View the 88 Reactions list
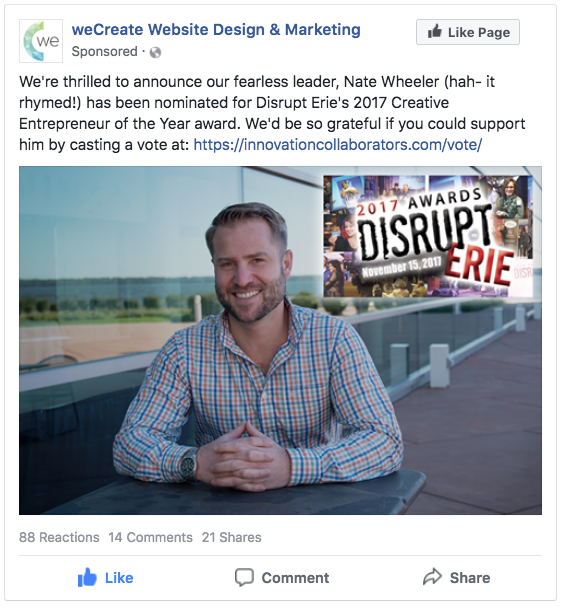 (59, 537)
